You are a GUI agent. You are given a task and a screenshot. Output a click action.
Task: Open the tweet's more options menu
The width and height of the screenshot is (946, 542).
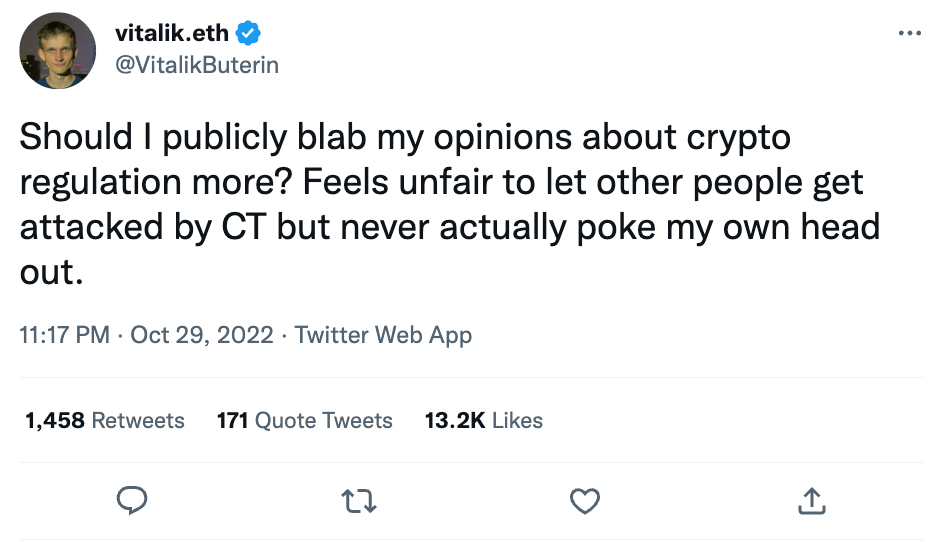coord(909,34)
